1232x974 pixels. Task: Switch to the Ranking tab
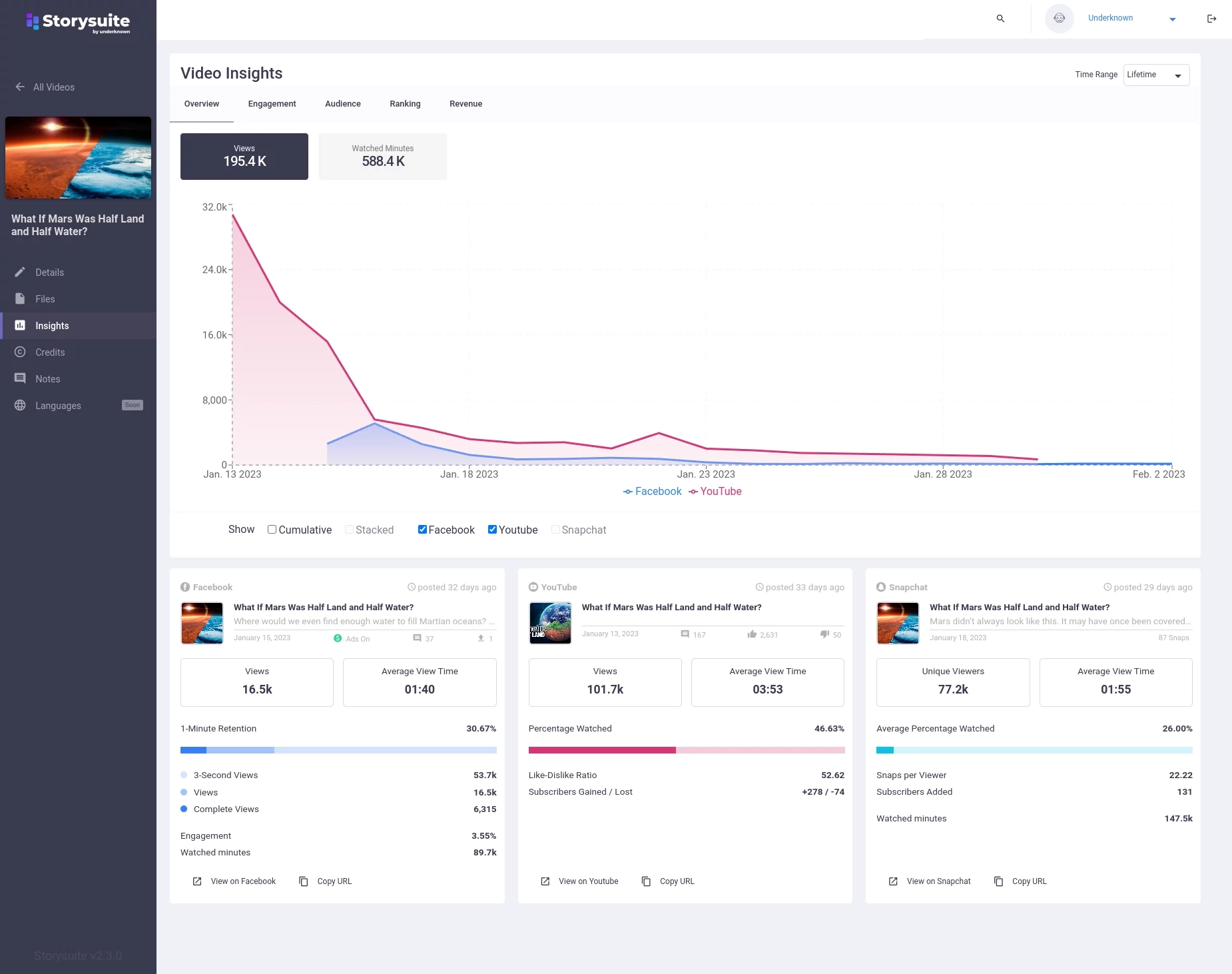[405, 104]
